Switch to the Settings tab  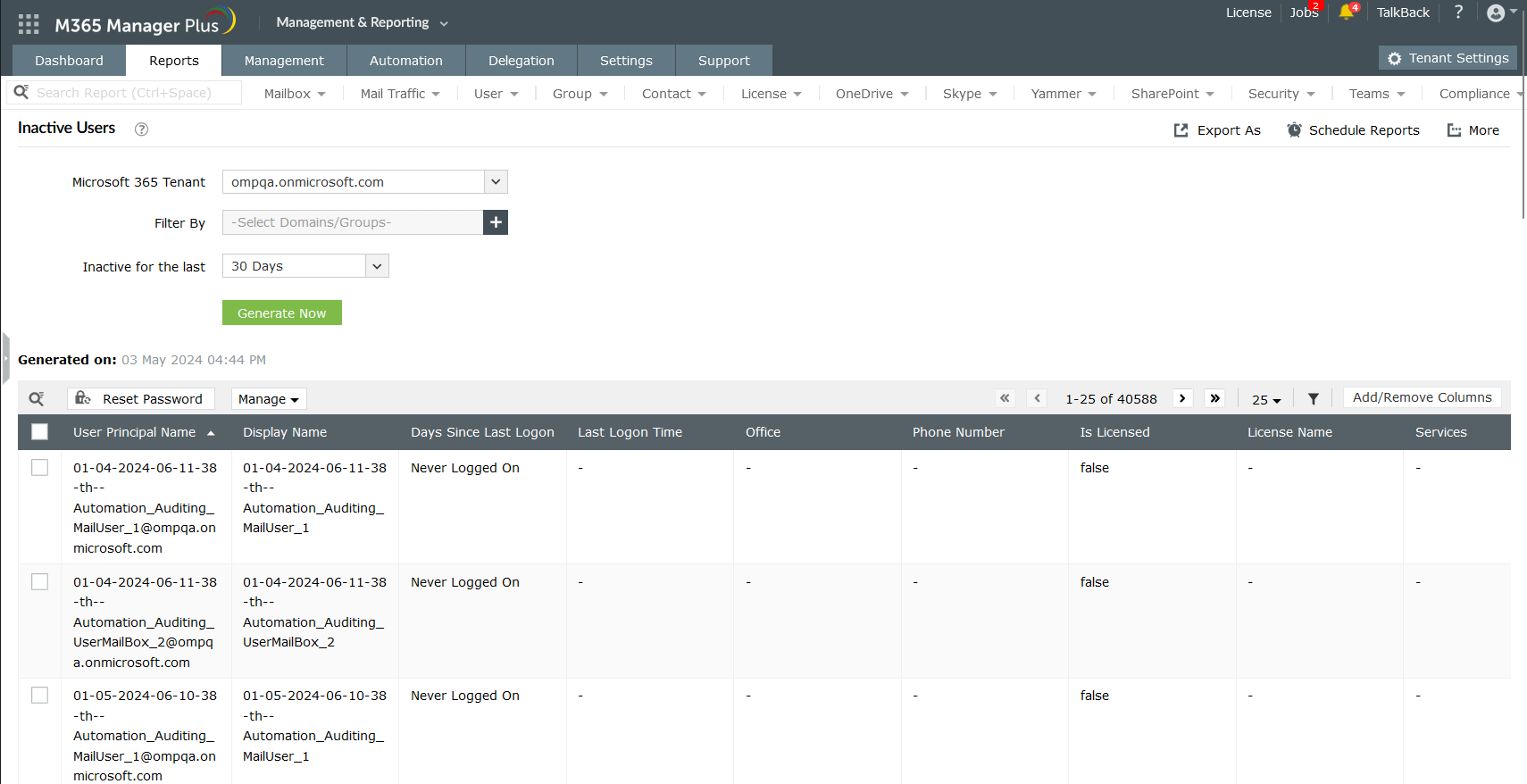click(626, 61)
